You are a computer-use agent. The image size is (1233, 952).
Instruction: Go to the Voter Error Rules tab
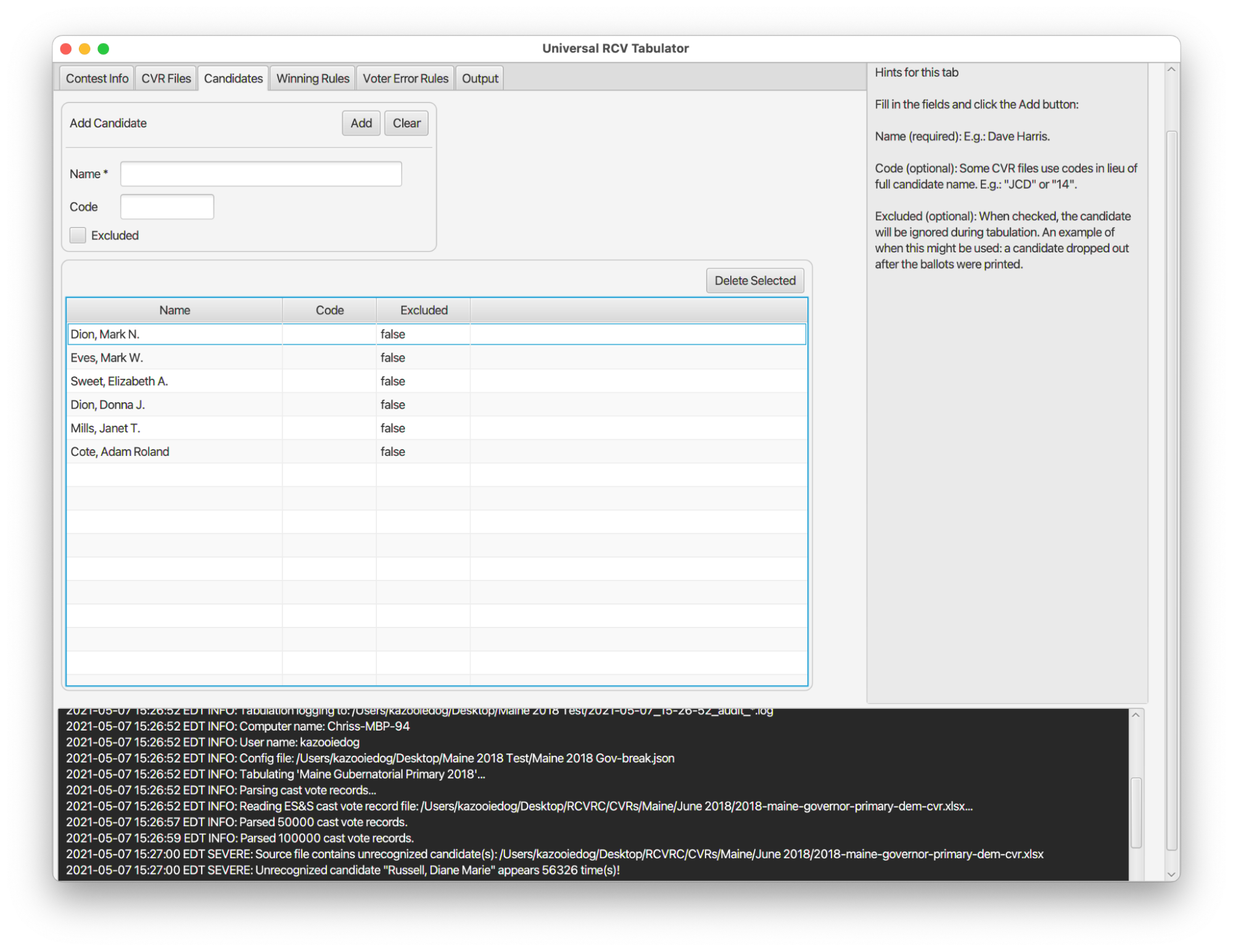tap(405, 78)
